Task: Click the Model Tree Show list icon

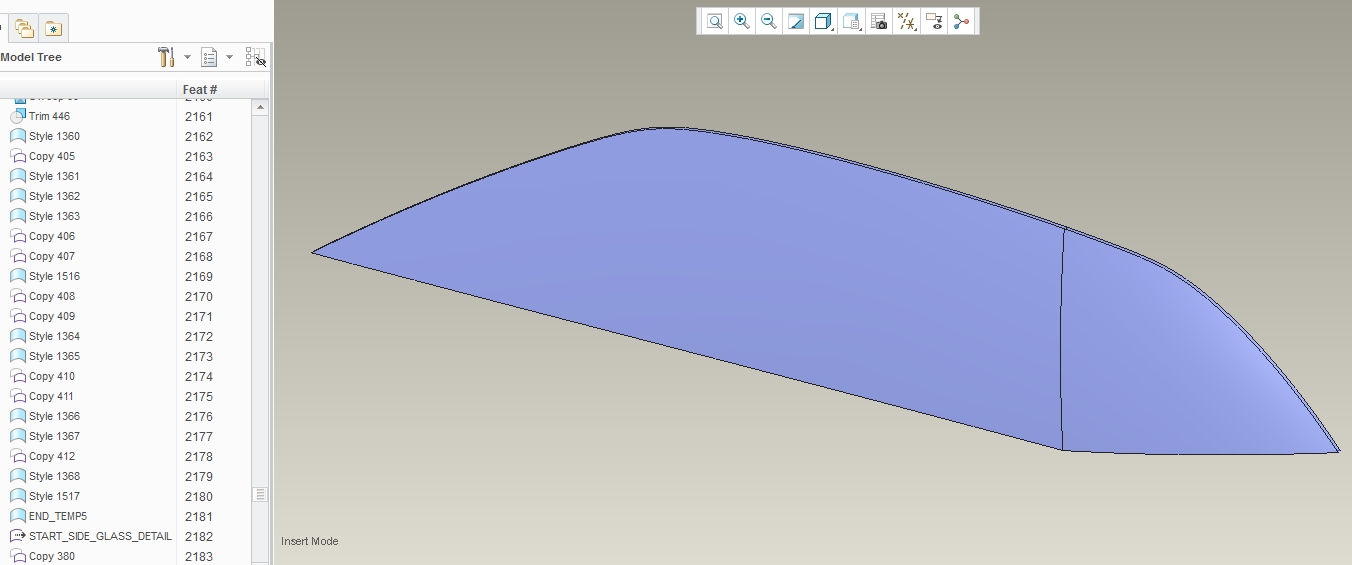Action: (209, 57)
